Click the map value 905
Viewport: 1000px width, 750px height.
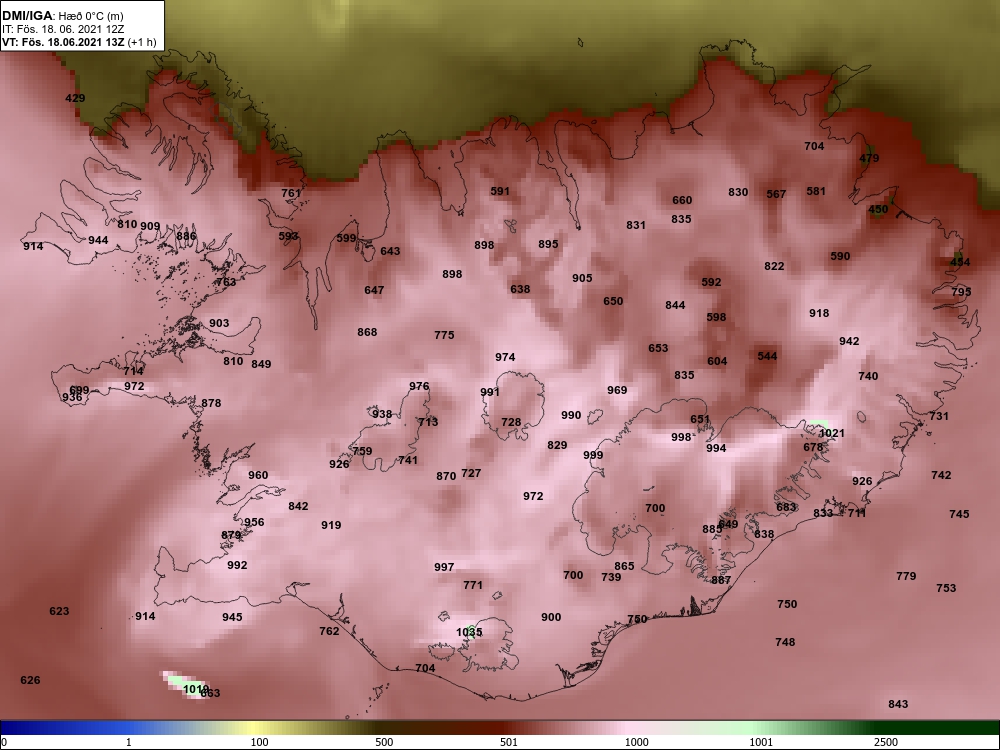point(582,278)
